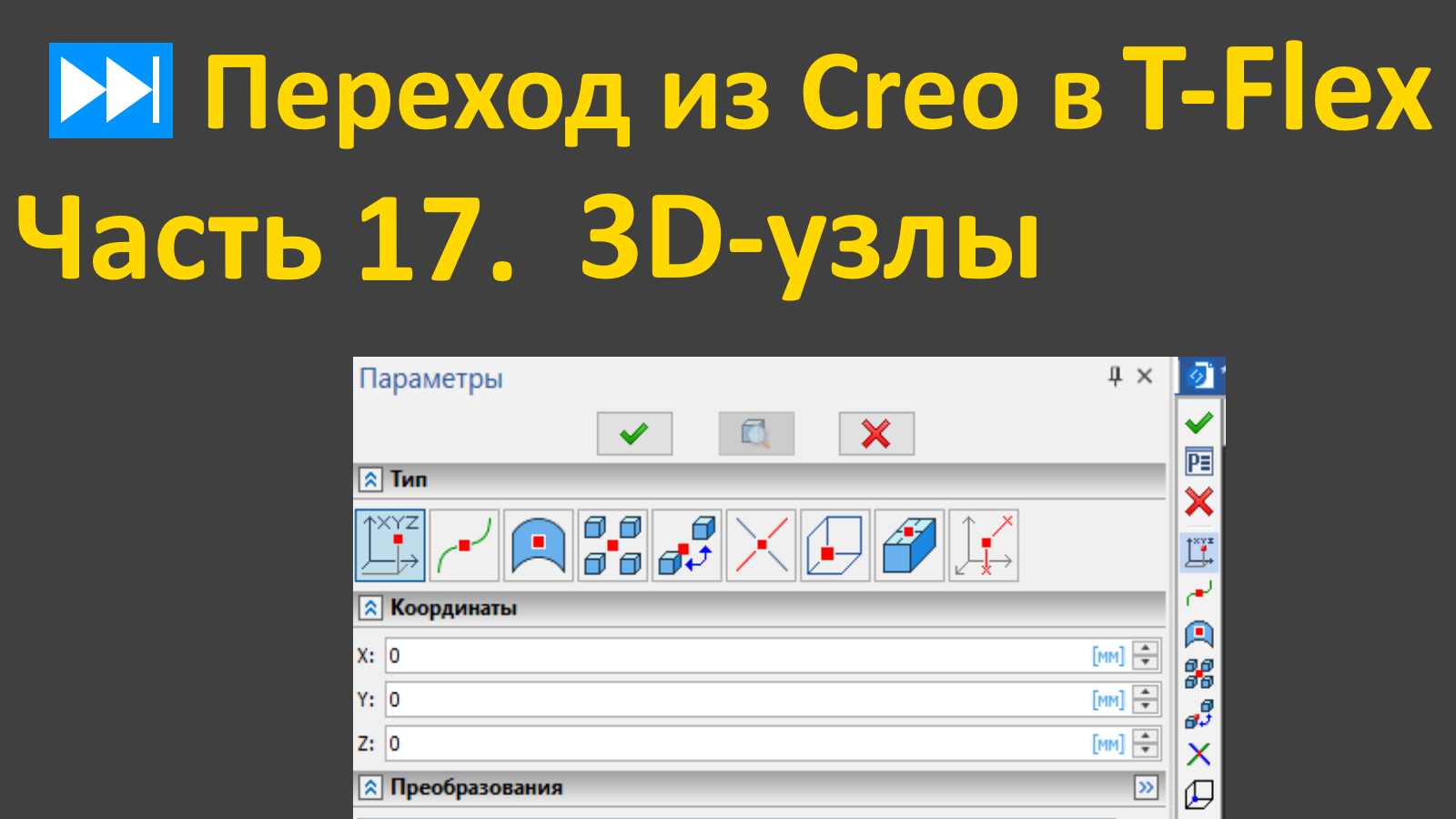This screenshot has width=1456, height=819.
Task: Click the blue document icon atop side toolbar
Action: [x=1201, y=375]
